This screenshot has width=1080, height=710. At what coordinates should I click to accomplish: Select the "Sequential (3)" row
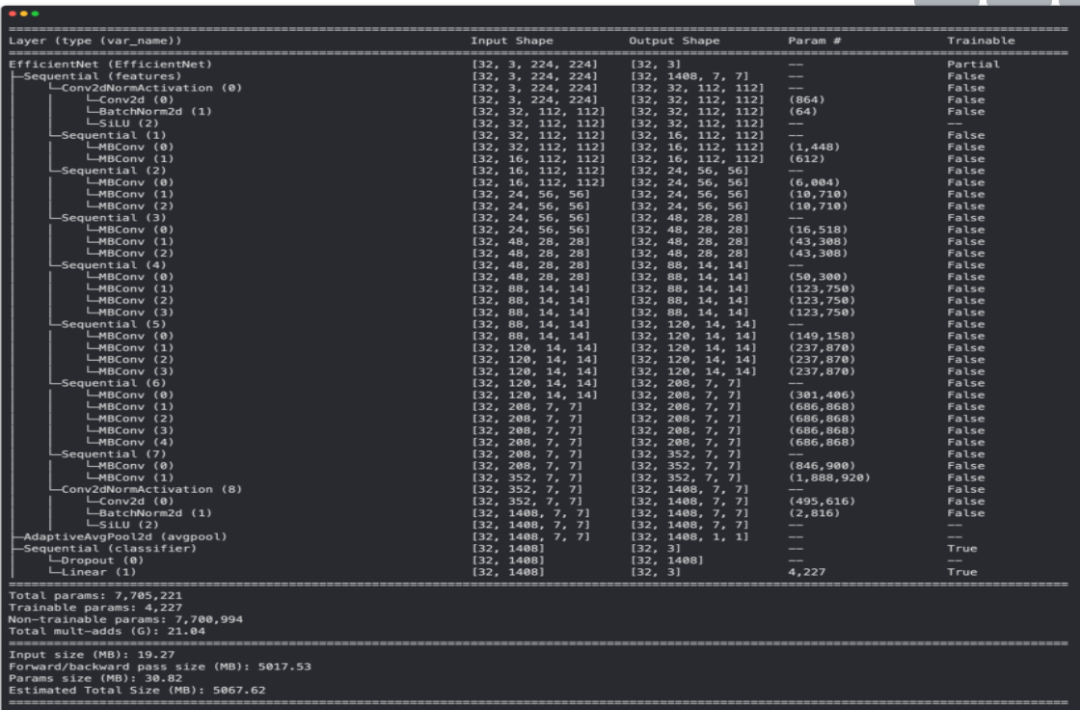(506, 218)
